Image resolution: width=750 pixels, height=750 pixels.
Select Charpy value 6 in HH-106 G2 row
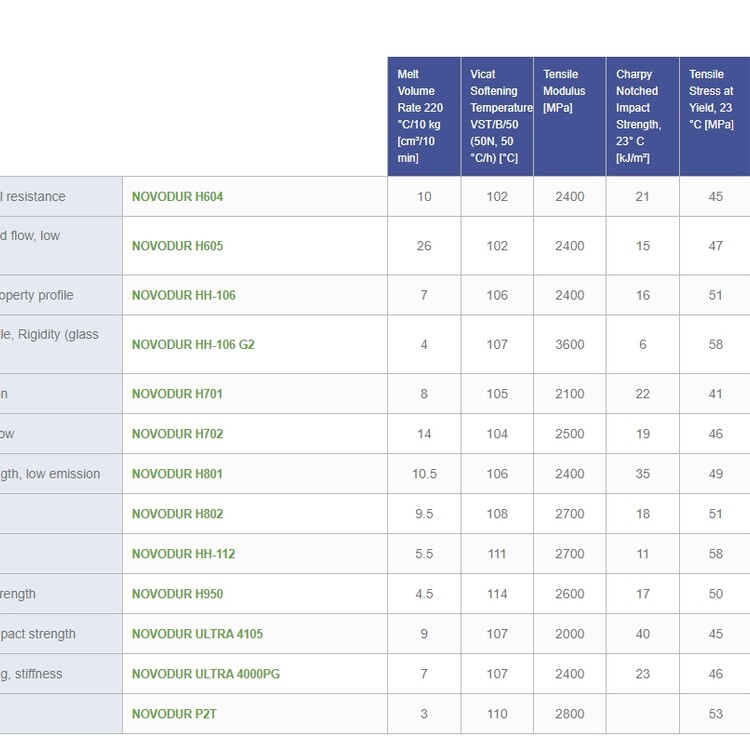click(x=643, y=344)
